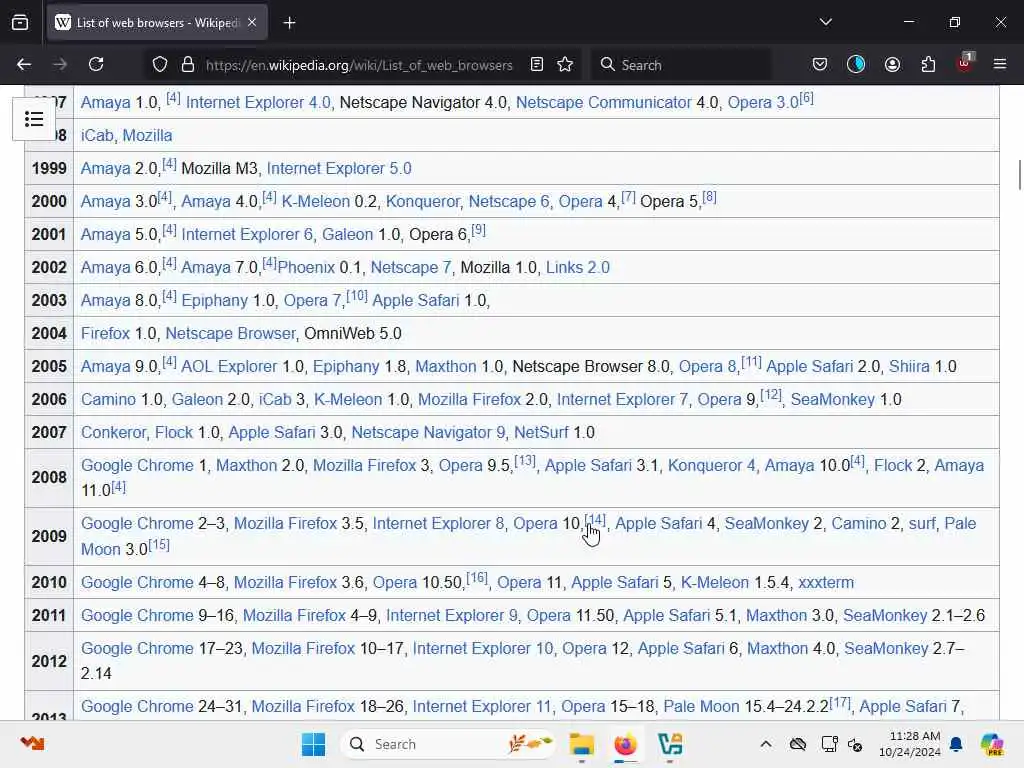Click the Wikipedia URL address bar
This screenshot has height=768, width=1024.
click(x=359, y=65)
